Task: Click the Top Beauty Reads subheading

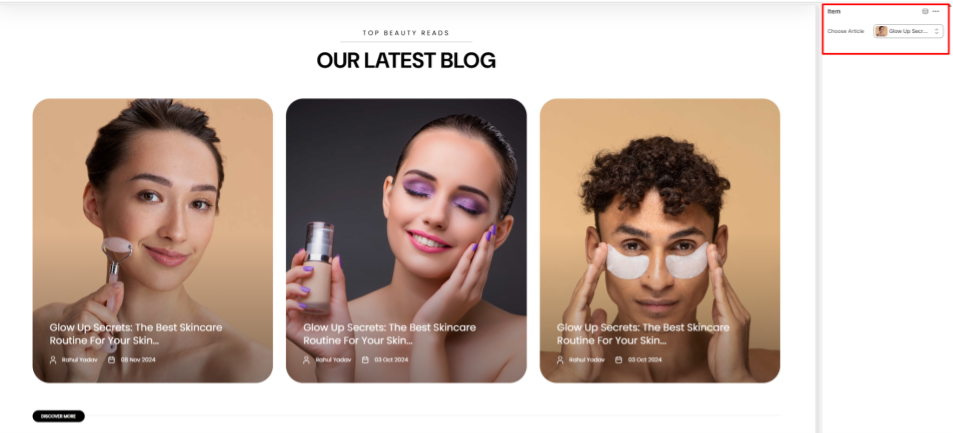Action: pos(406,33)
